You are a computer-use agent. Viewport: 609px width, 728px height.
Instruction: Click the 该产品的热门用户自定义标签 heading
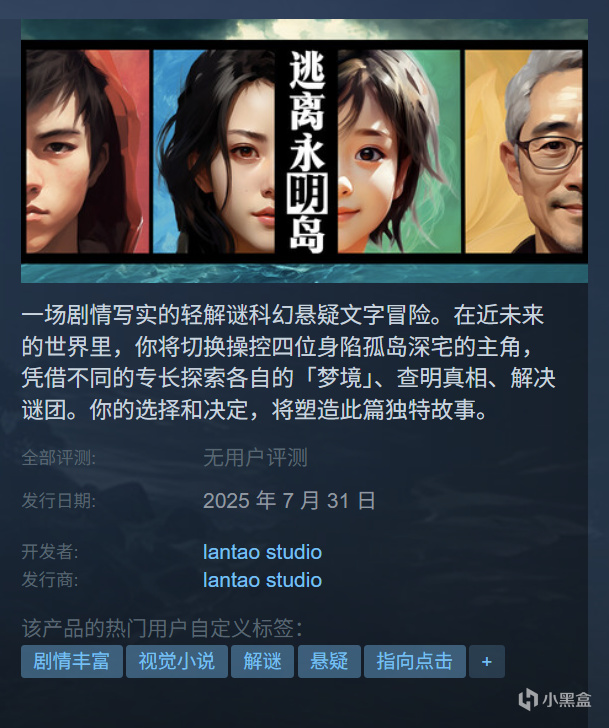(162, 629)
